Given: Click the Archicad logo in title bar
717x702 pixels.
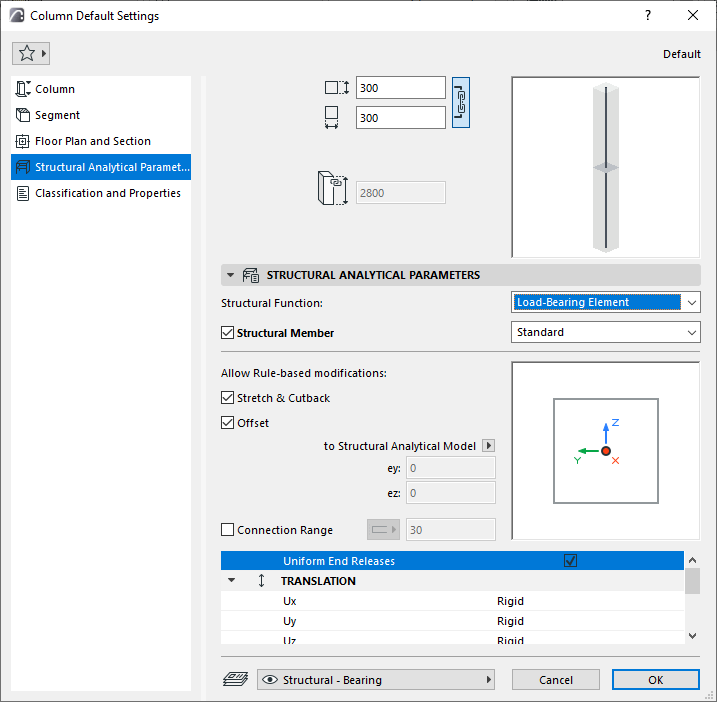Looking at the screenshot, I should (17, 15).
